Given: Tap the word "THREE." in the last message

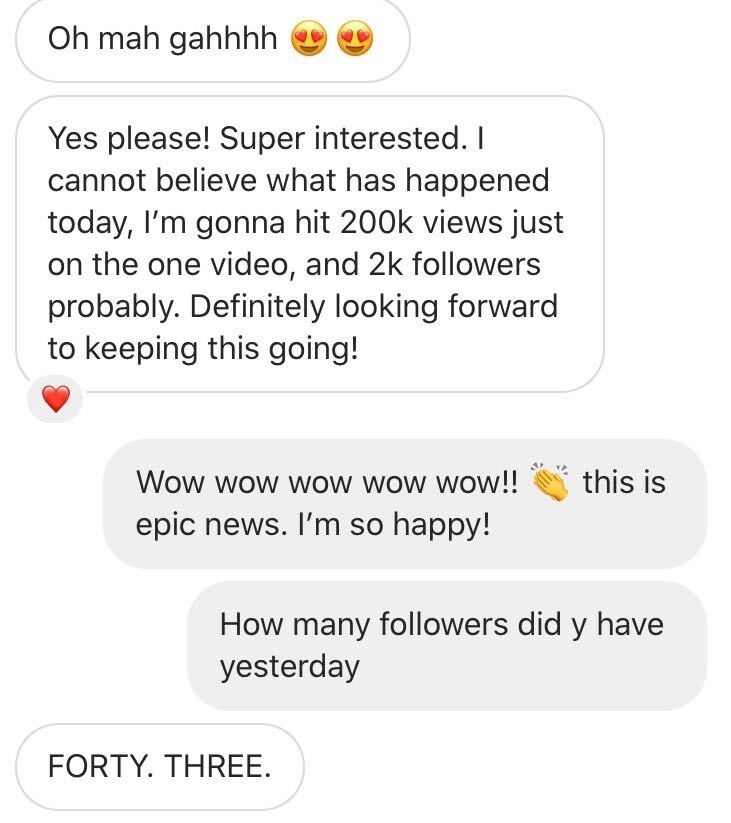Looking at the screenshot, I should pos(219,766).
